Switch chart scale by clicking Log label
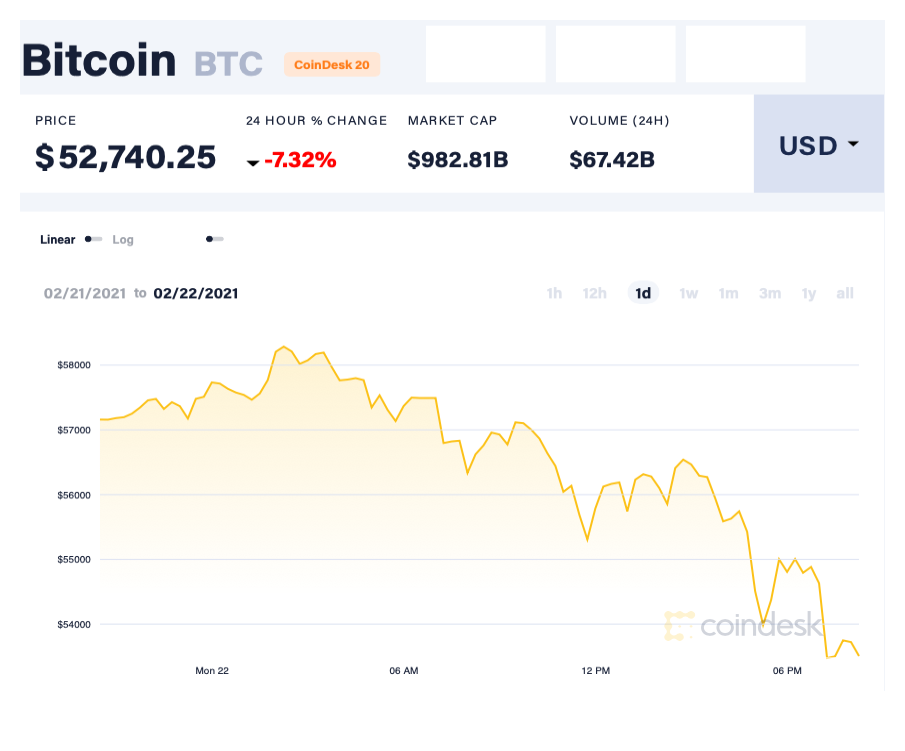 123,240
